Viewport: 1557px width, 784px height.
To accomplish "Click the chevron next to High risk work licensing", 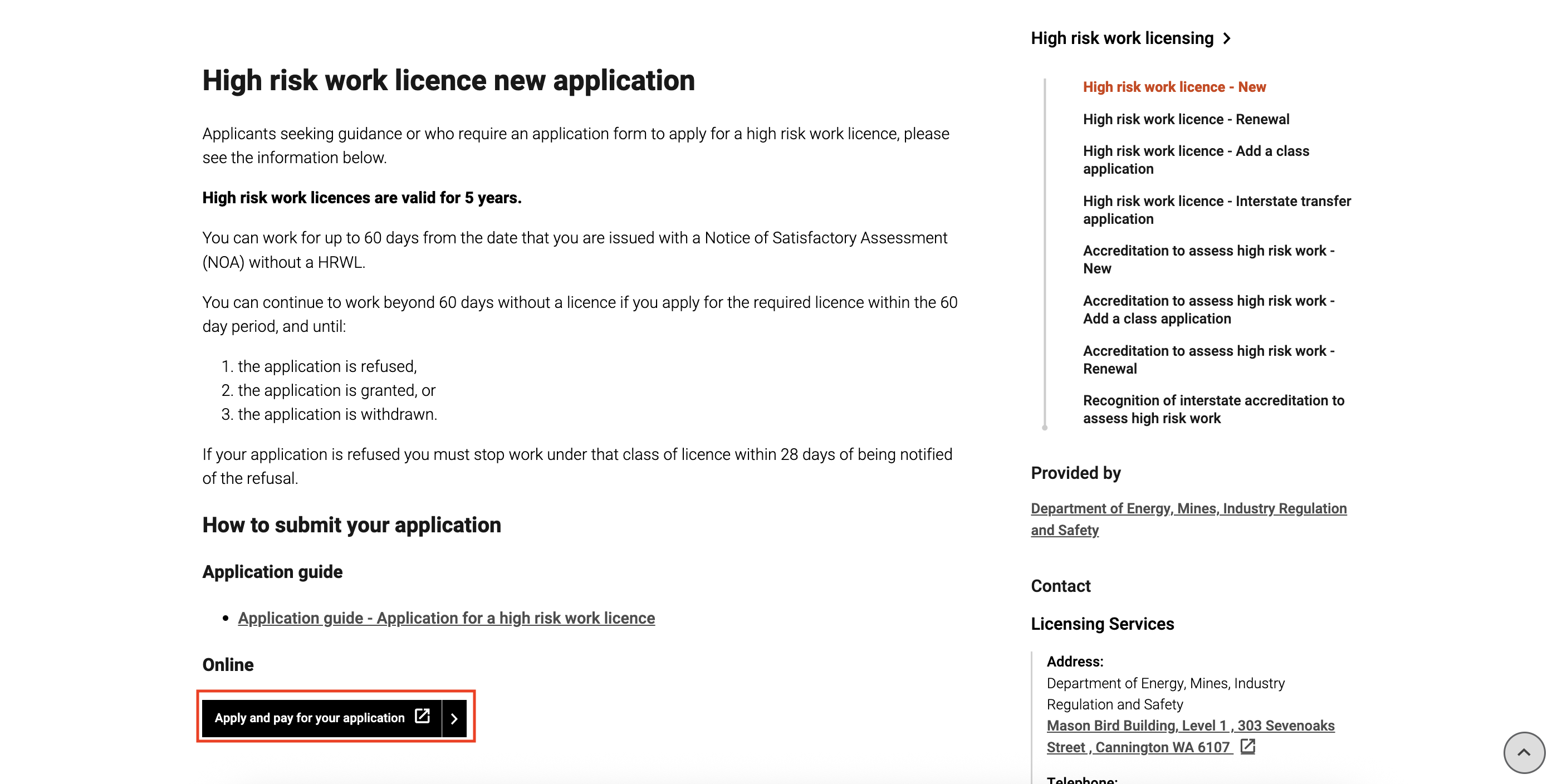I will [1227, 38].
